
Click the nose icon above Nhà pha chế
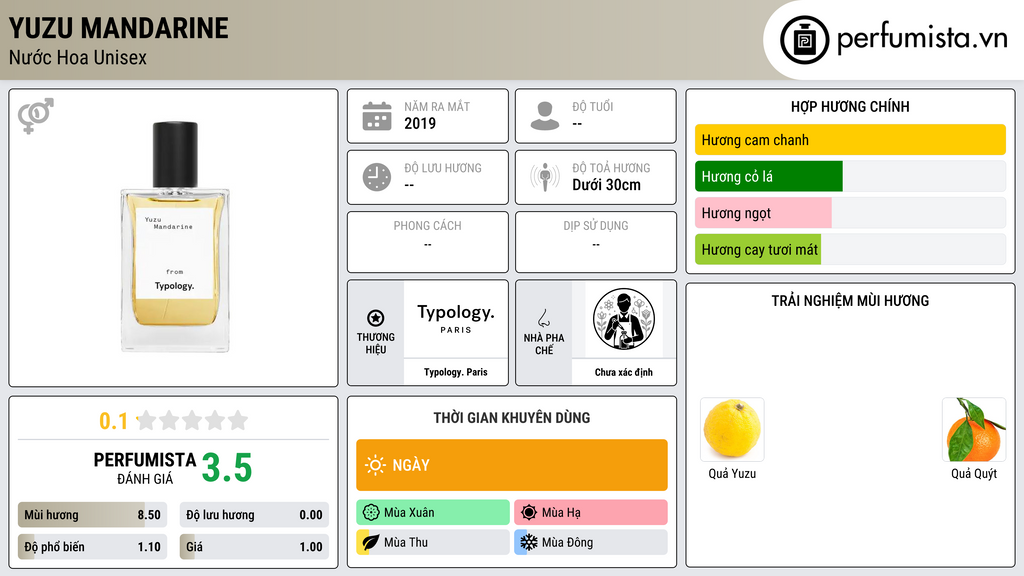(543, 318)
